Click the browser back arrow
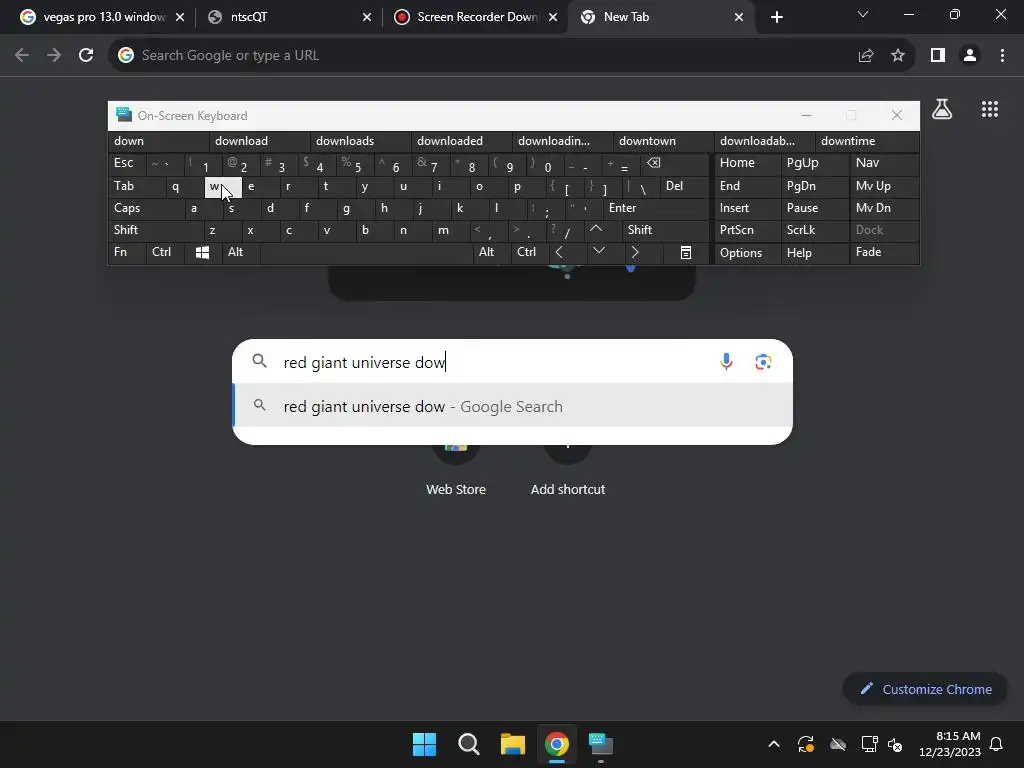Screen dimensions: 1024x768 click(22, 56)
